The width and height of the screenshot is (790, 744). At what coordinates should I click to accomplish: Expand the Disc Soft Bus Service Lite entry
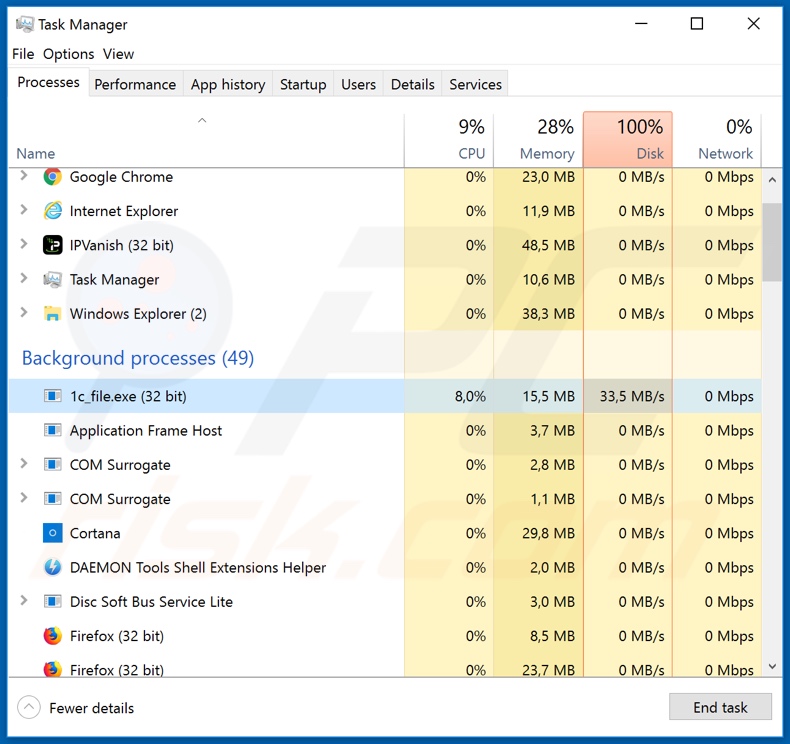coord(24,601)
